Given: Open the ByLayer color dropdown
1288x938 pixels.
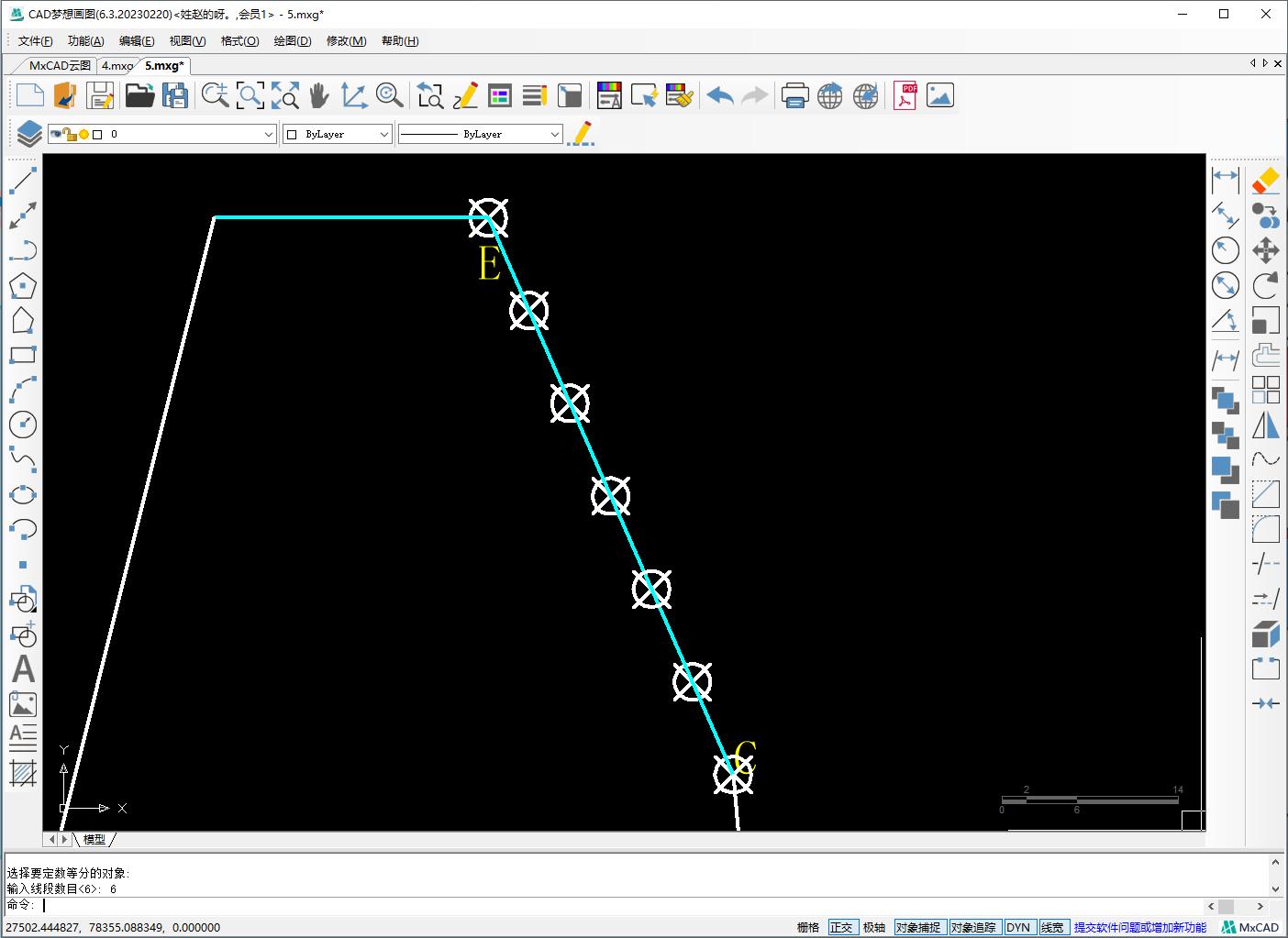Looking at the screenshot, I should point(383,135).
